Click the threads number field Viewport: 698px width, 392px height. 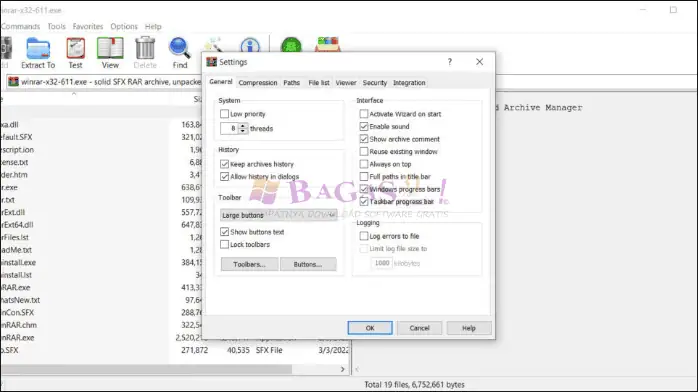pos(230,129)
